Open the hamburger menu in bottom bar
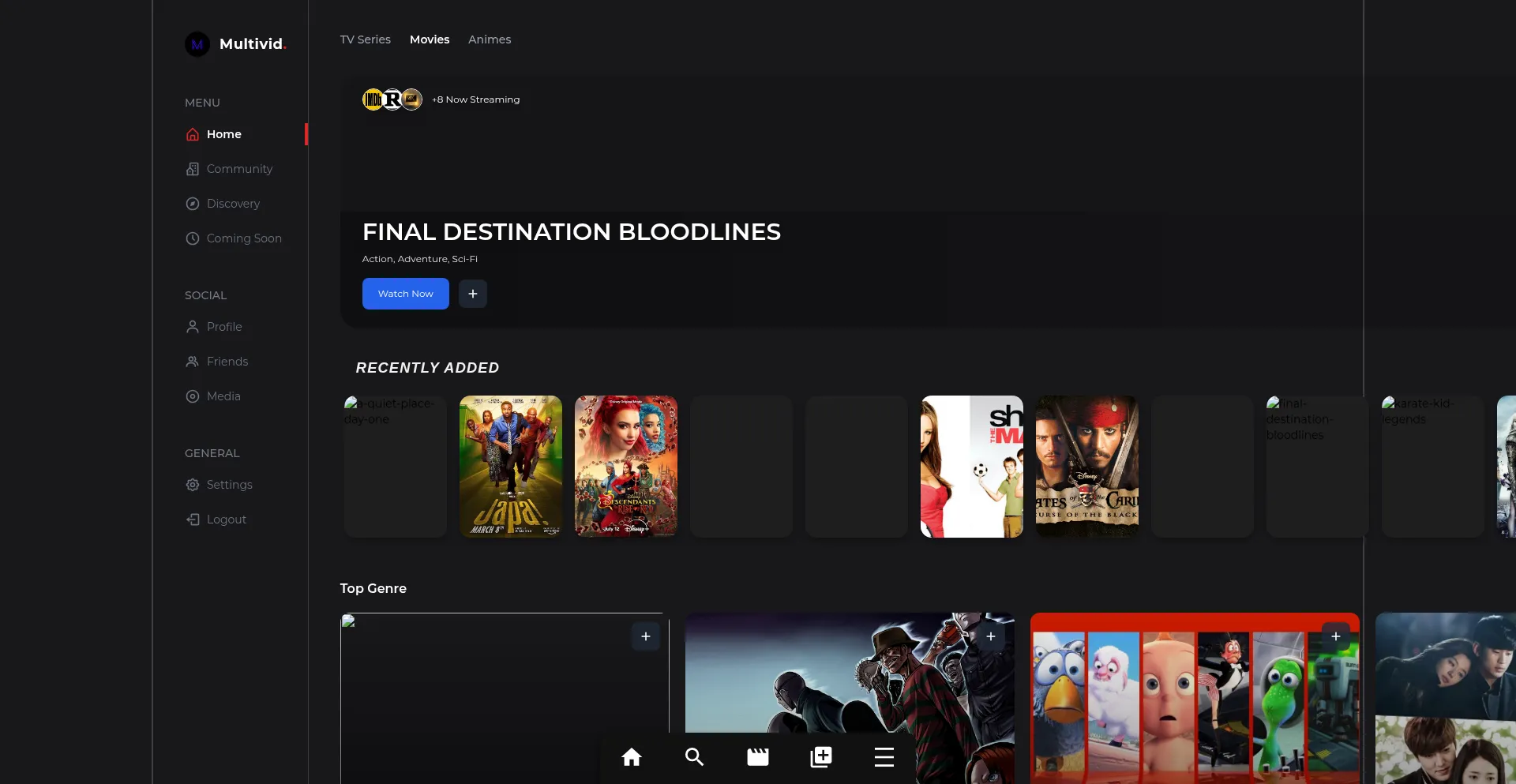 point(884,757)
